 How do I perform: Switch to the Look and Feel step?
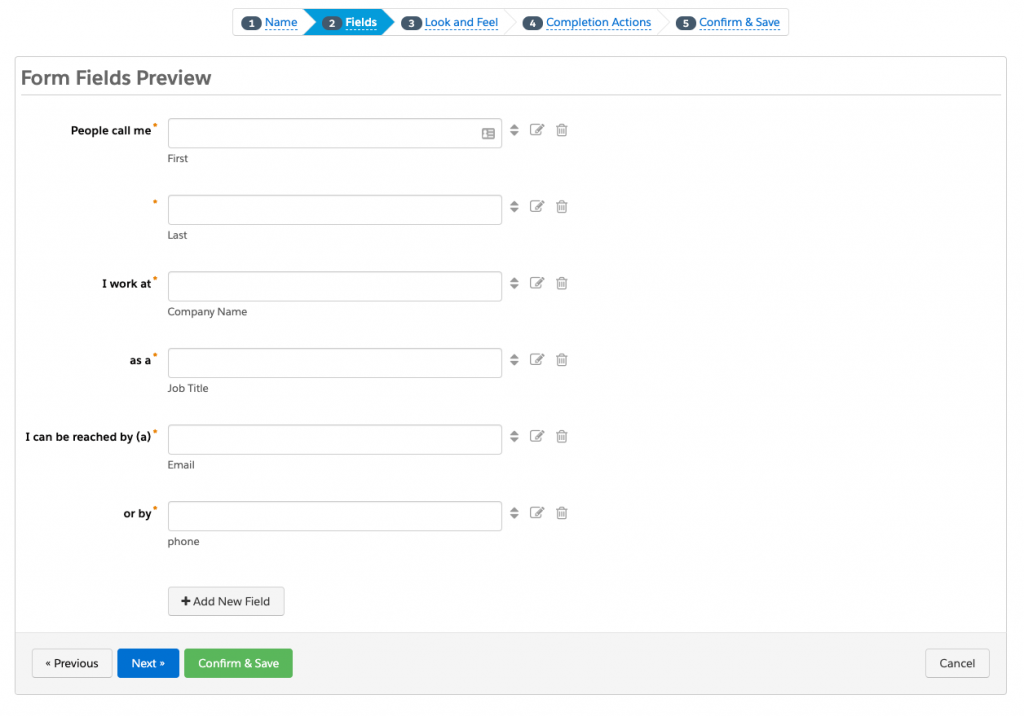click(x=461, y=22)
